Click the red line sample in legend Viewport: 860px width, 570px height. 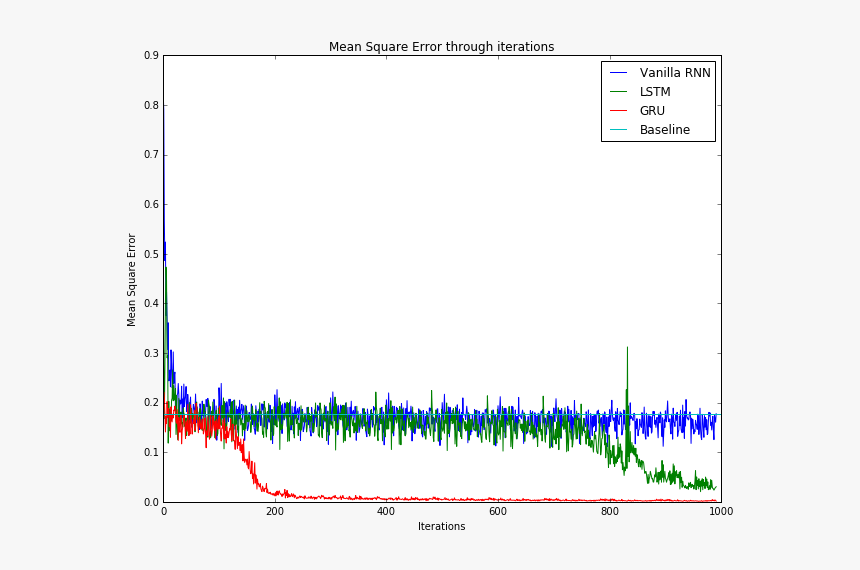[x=619, y=111]
